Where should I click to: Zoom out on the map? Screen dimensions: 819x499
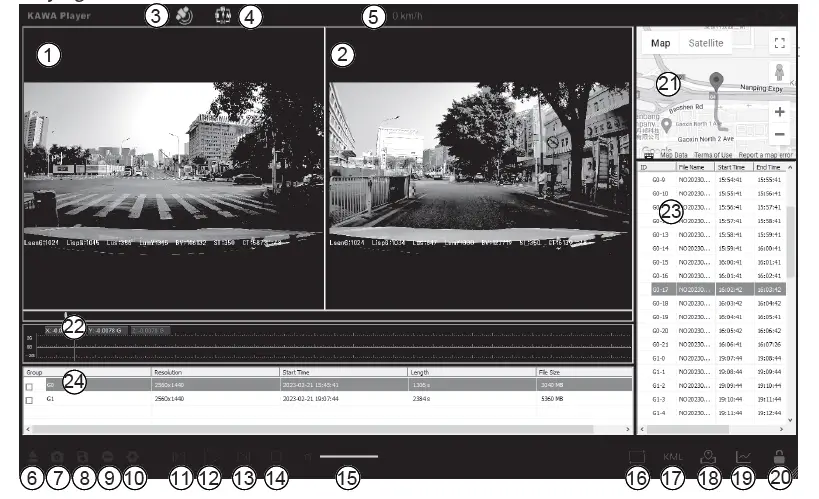click(x=779, y=134)
